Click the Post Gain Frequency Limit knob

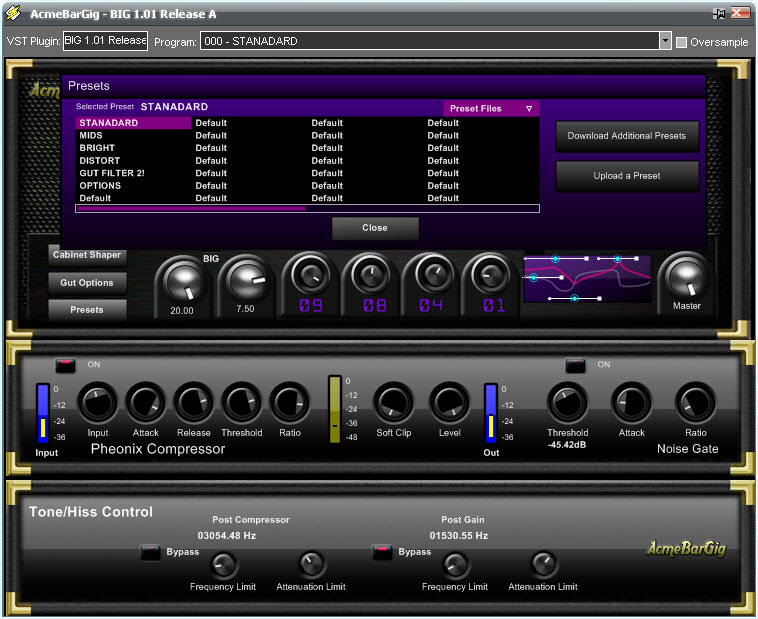pos(455,565)
